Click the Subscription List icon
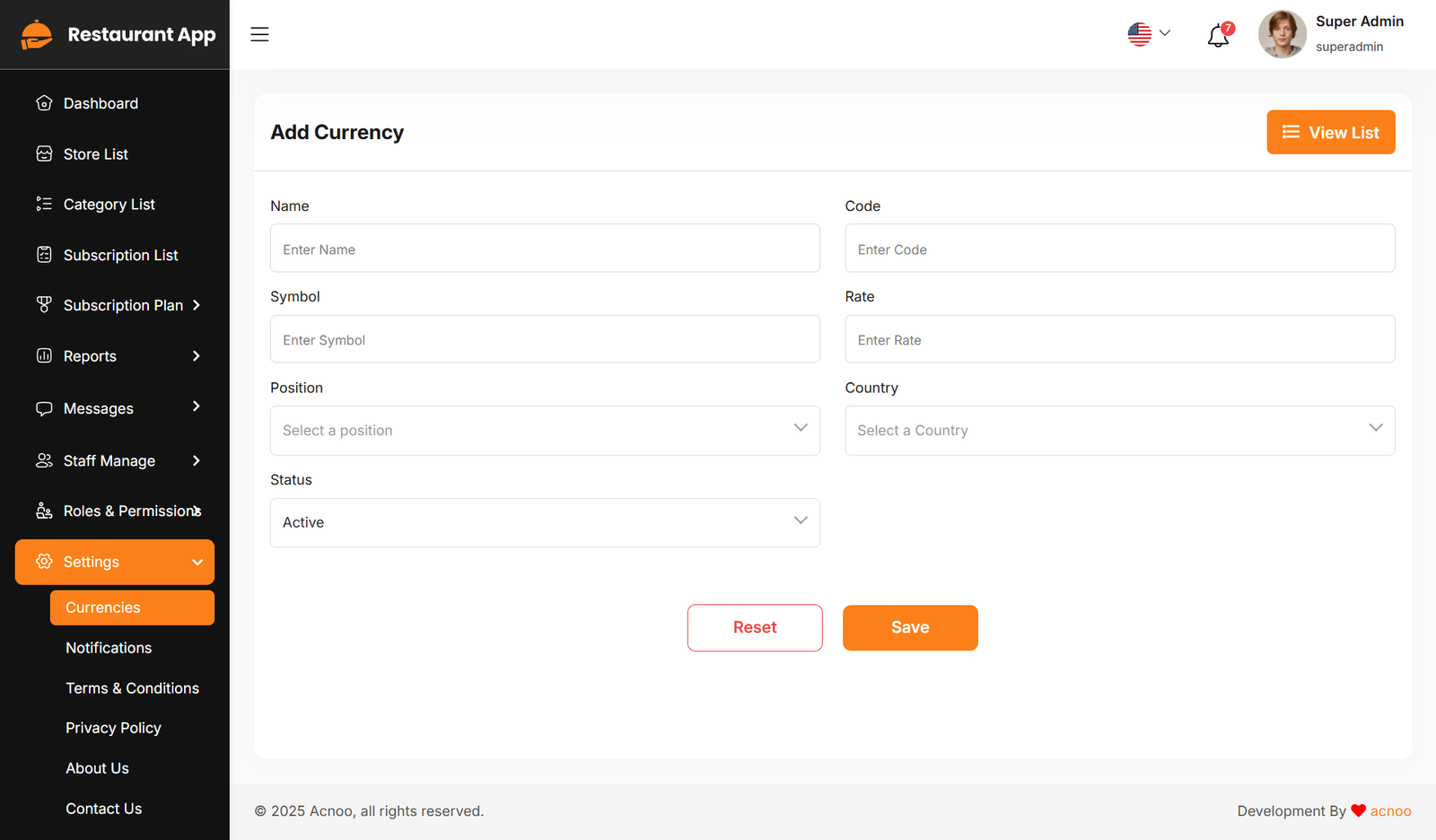The width and height of the screenshot is (1436, 840). (44, 255)
